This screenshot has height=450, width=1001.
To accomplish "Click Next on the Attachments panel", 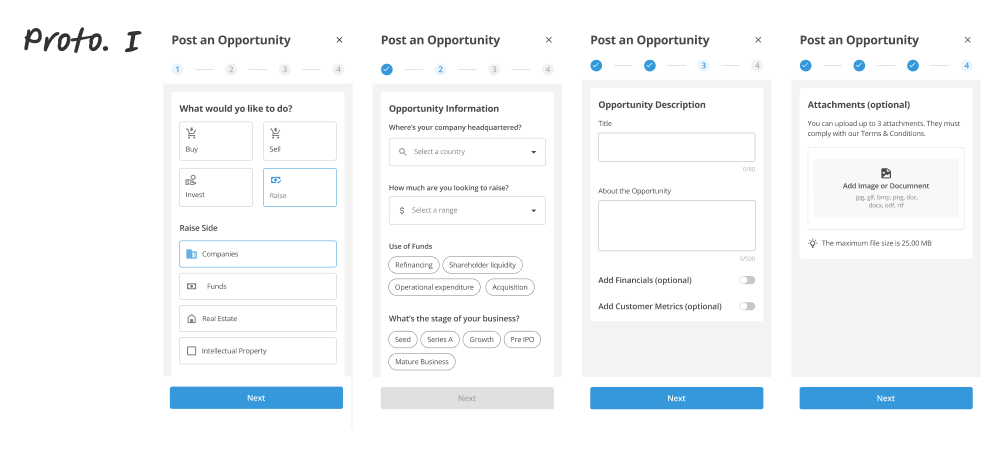I will pyautogui.click(x=886, y=398).
